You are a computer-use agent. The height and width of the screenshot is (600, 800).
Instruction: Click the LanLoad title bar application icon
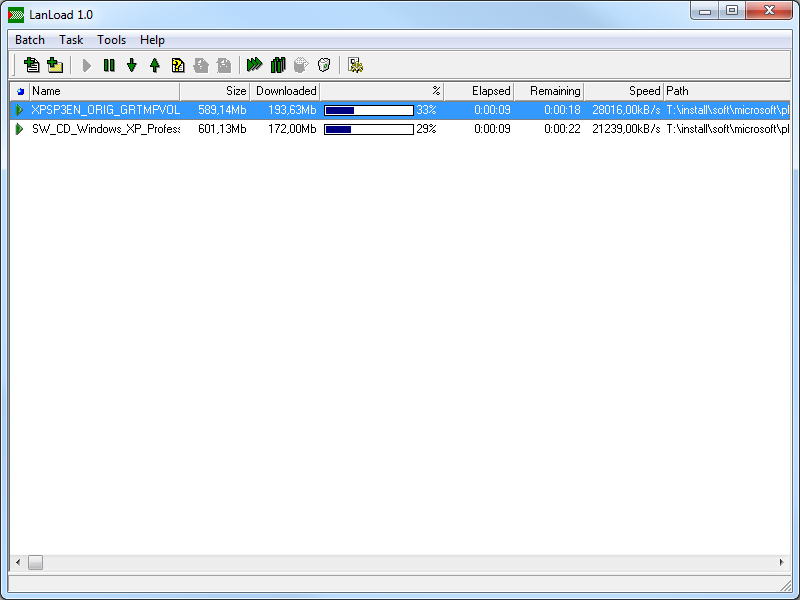(16, 15)
